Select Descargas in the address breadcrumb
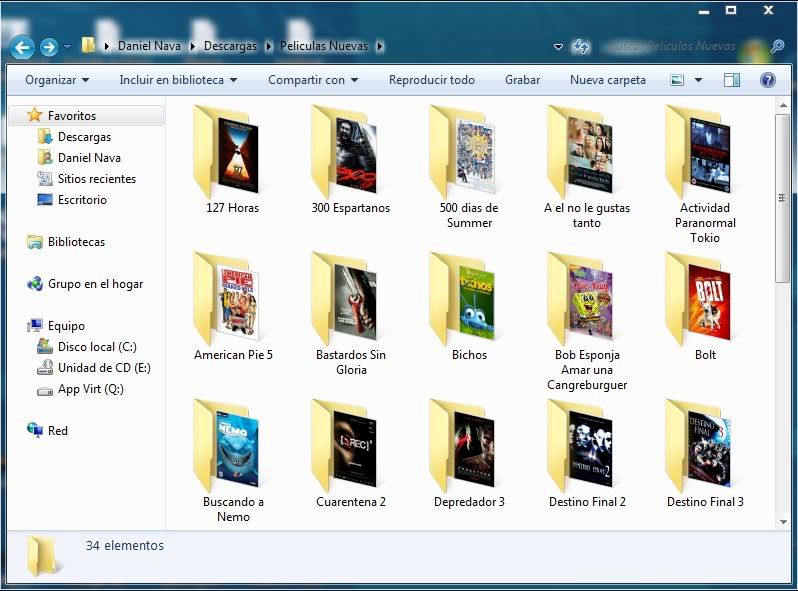Viewport: 798px width, 591px height. click(x=230, y=46)
